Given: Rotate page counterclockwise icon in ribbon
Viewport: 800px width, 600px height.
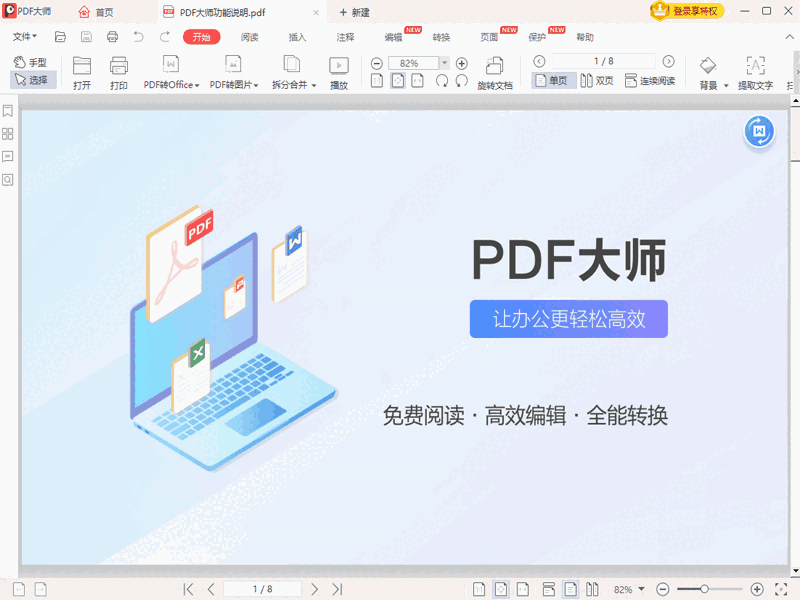Looking at the screenshot, I should [x=461, y=81].
